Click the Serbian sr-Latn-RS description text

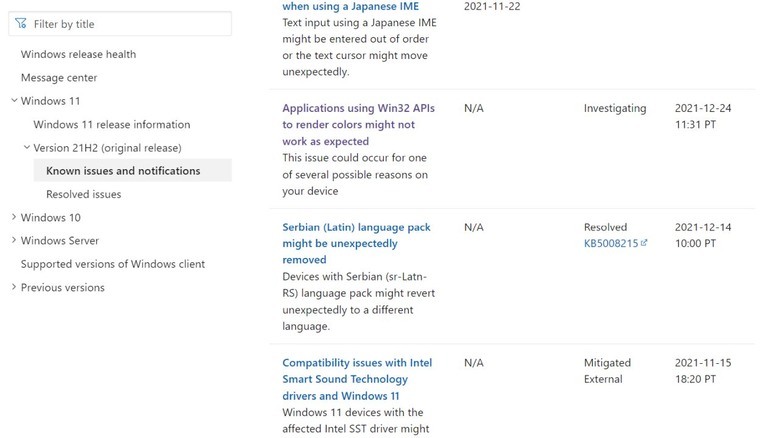(358, 301)
